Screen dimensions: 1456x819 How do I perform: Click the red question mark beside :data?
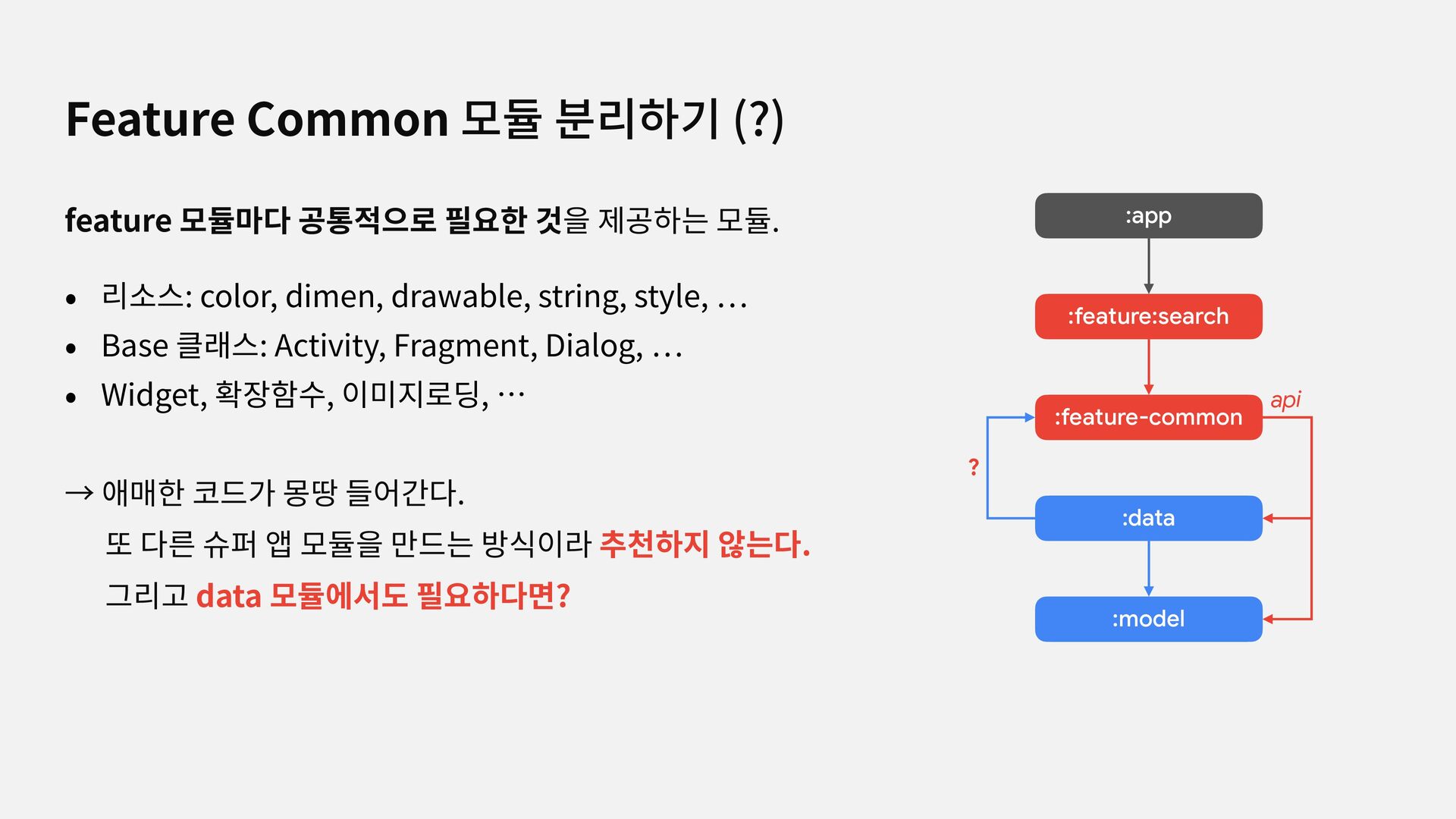click(x=974, y=467)
